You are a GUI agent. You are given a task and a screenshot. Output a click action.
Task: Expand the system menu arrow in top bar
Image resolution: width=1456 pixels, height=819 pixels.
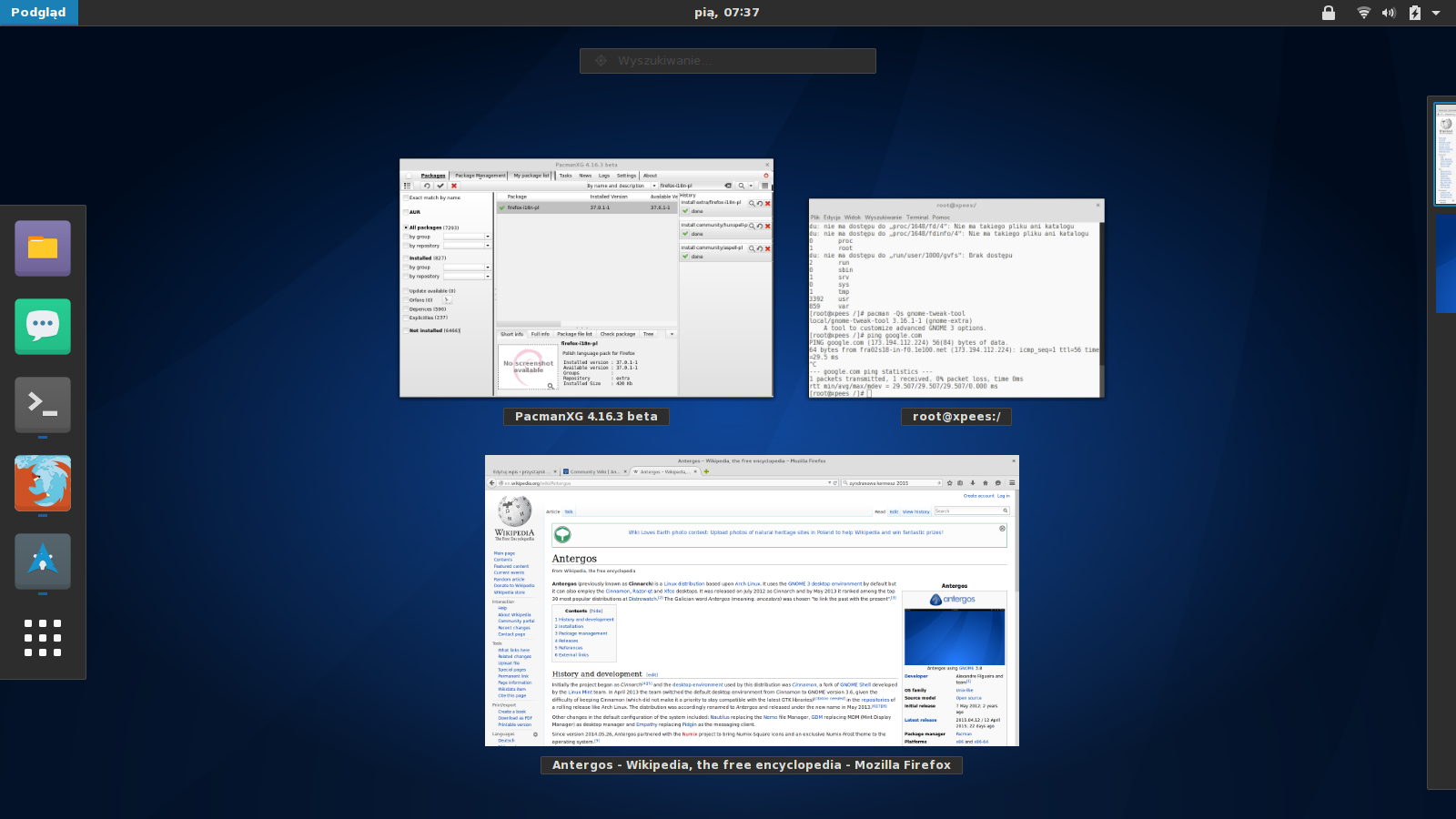(x=1436, y=13)
